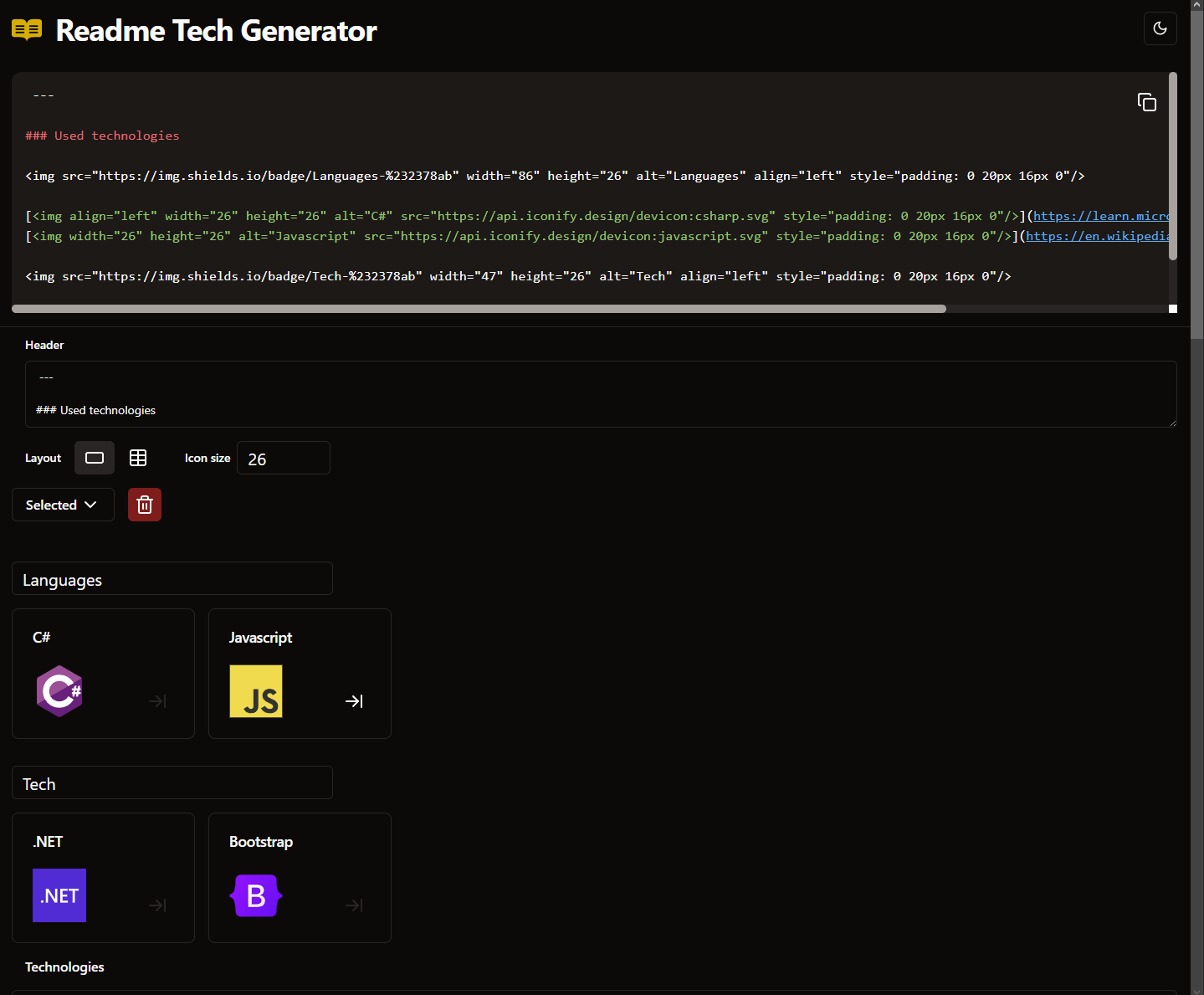Image resolution: width=1204 pixels, height=995 pixels.
Task: Click the Technologies section label
Action: point(64,967)
